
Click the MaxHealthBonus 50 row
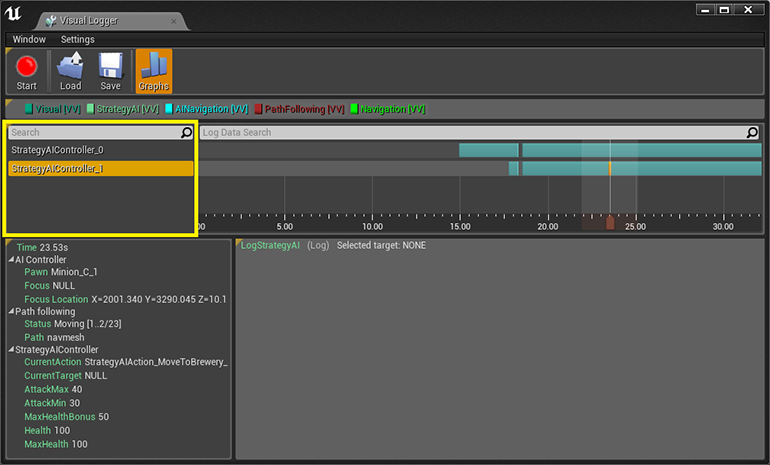click(x=67, y=417)
